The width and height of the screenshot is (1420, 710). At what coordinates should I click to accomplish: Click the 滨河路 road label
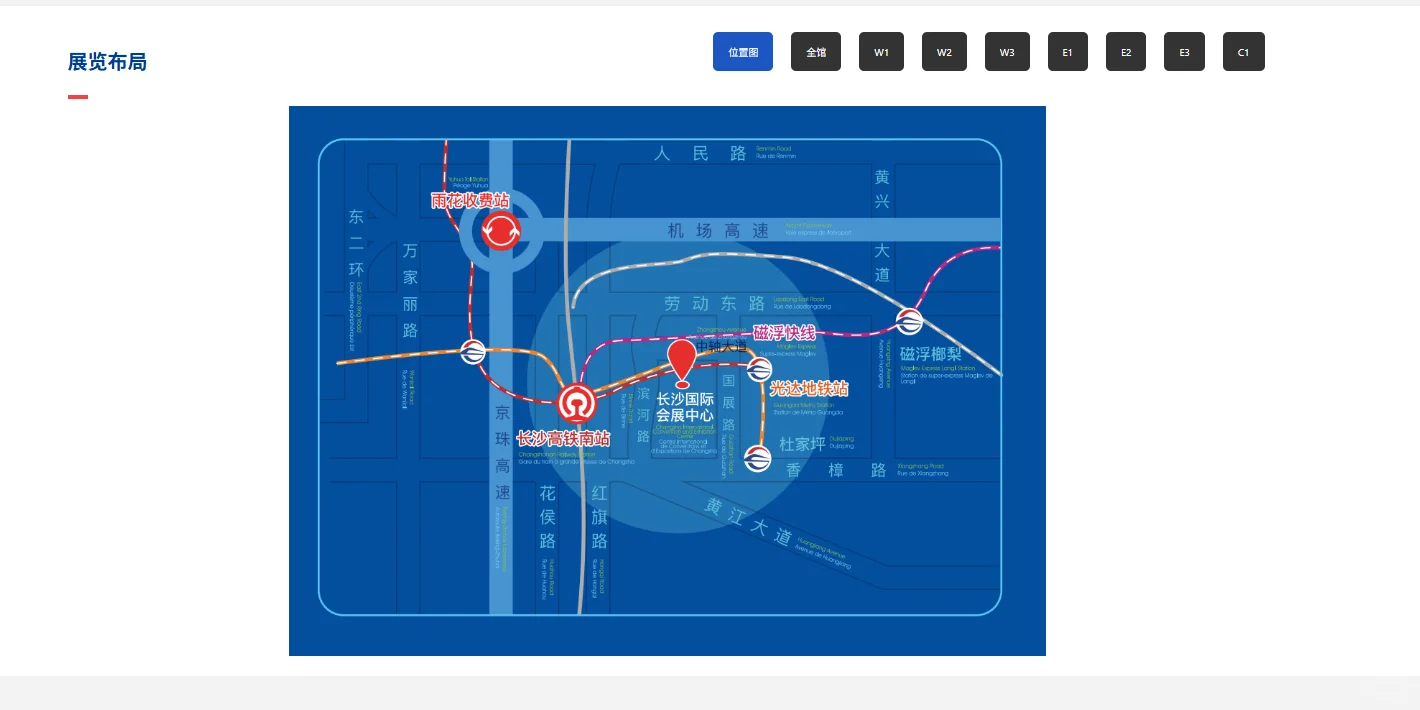click(643, 413)
